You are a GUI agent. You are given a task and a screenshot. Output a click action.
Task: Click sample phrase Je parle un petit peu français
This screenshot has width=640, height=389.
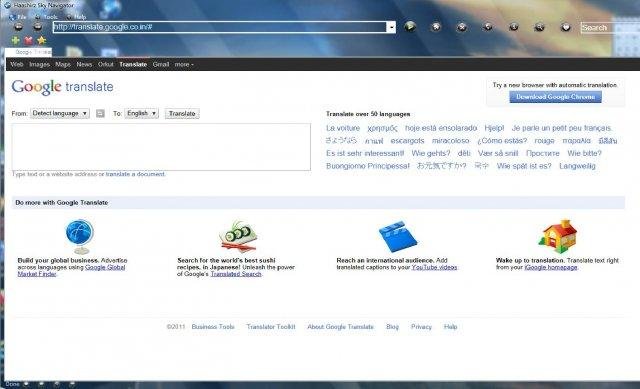(x=562, y=128)
